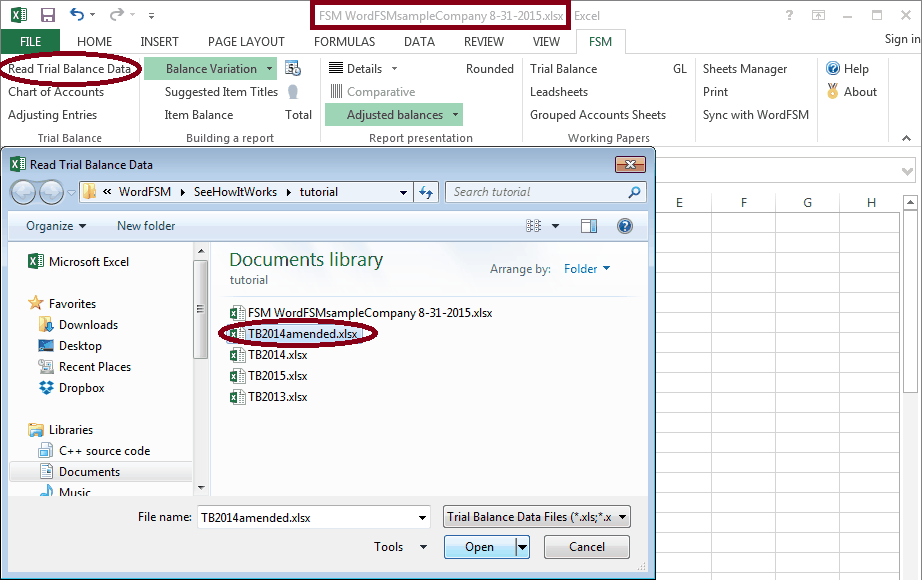Click Sign in link
This screenshot has height=580, width=922.
point(902,39)
